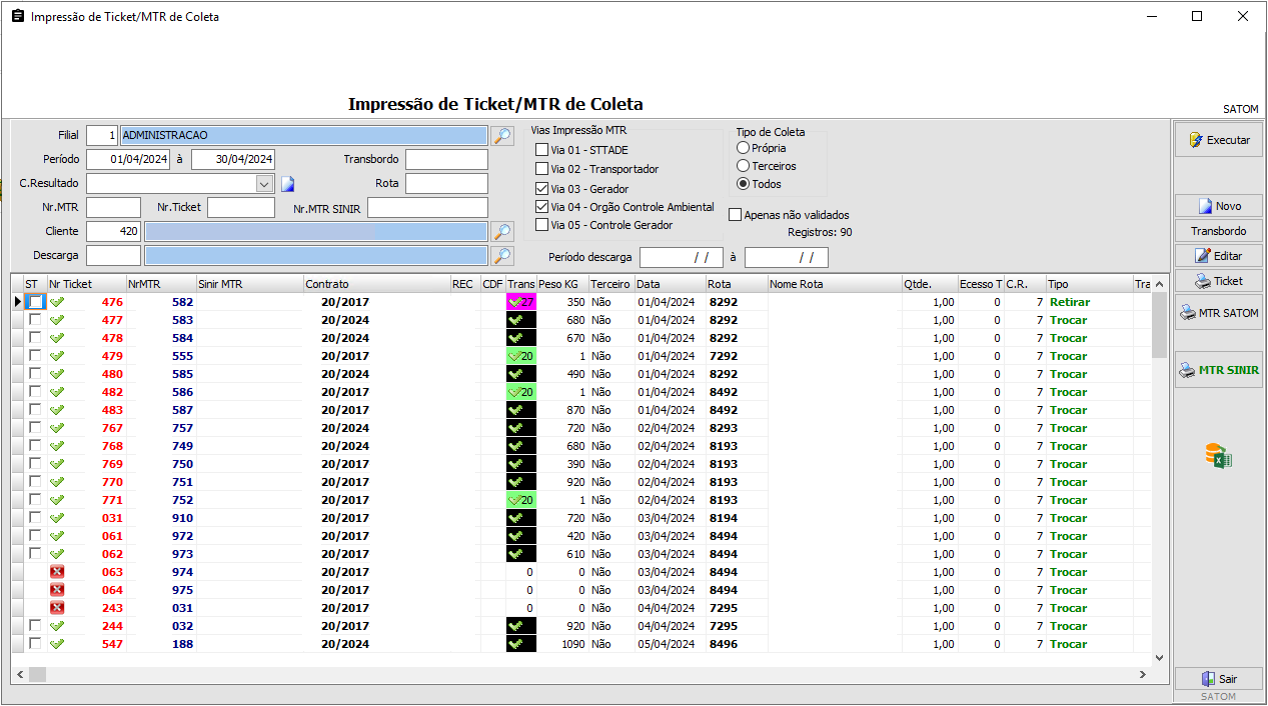Expand the C.Resultado dropdown list

(264, 184)
